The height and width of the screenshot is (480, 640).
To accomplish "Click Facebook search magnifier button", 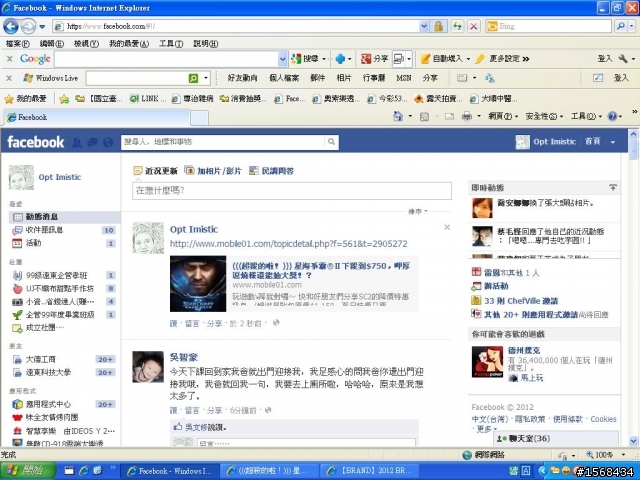I will tap(331, 142).
